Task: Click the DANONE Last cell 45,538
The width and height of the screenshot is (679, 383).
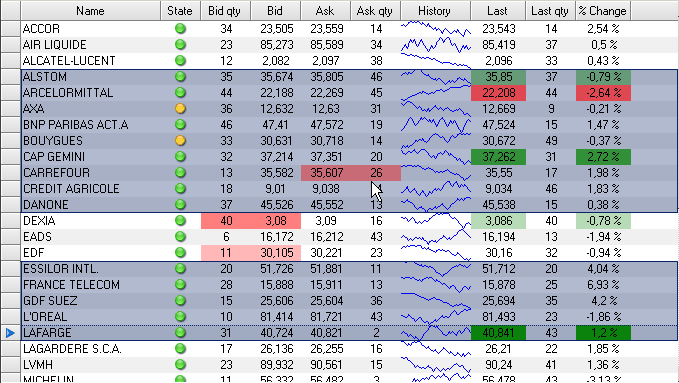Action: [x=498, y=204]
